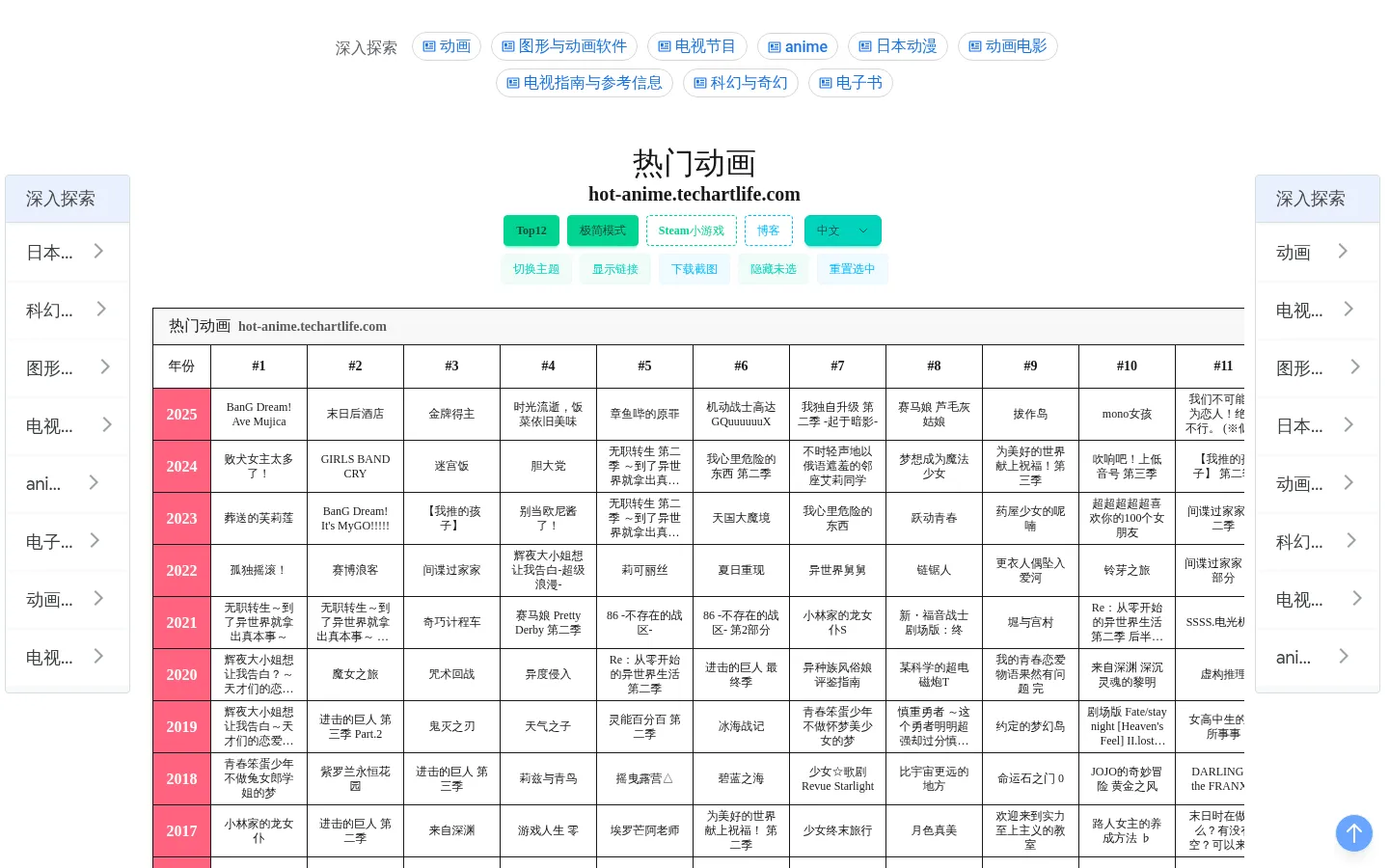
Task: Open the 博客 blog button
Action: [769, 231]
